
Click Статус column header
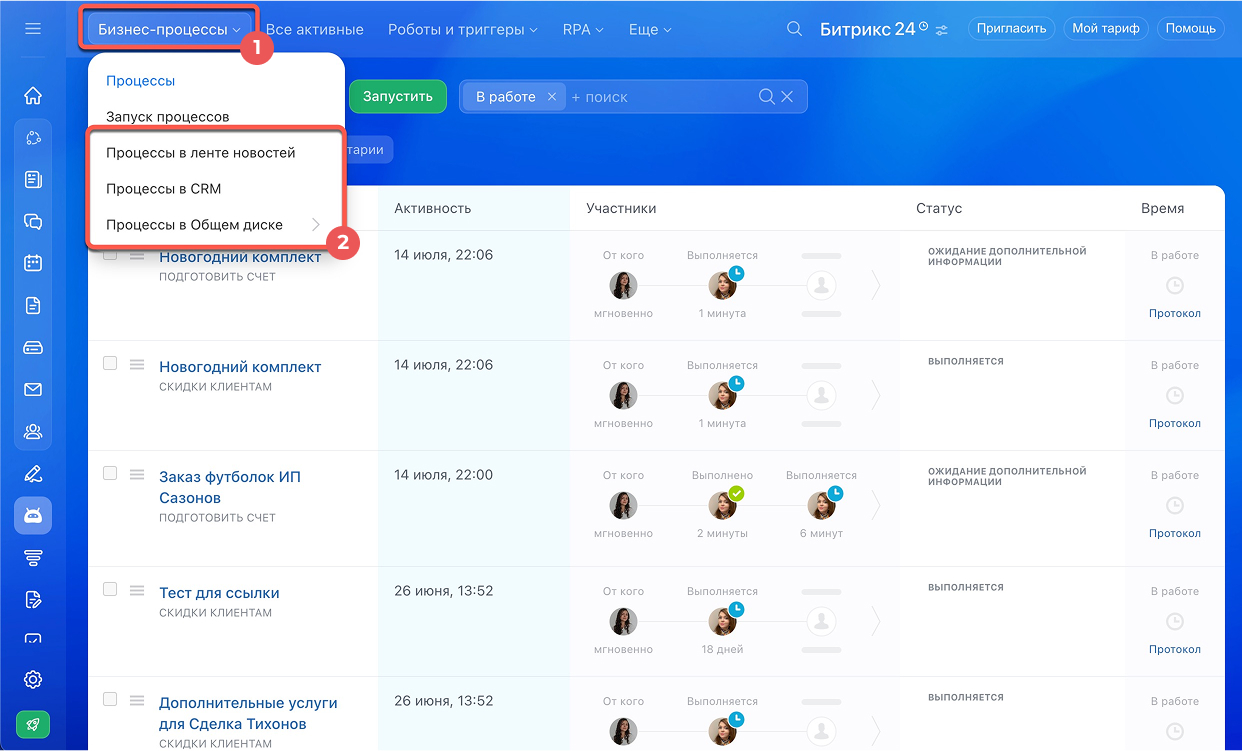(939, 208)
